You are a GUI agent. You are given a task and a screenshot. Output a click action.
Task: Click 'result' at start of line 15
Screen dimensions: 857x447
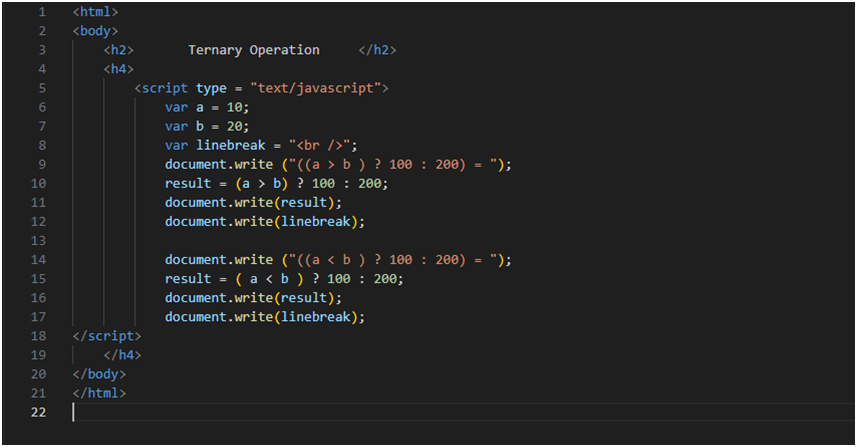pos(188,279)
